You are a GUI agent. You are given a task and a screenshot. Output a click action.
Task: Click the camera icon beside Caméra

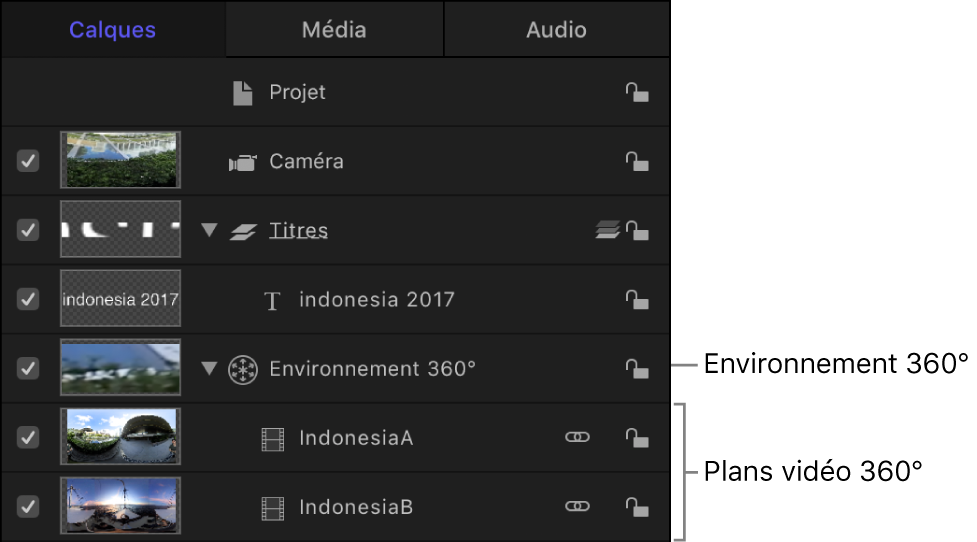click(x=242, y=162)
